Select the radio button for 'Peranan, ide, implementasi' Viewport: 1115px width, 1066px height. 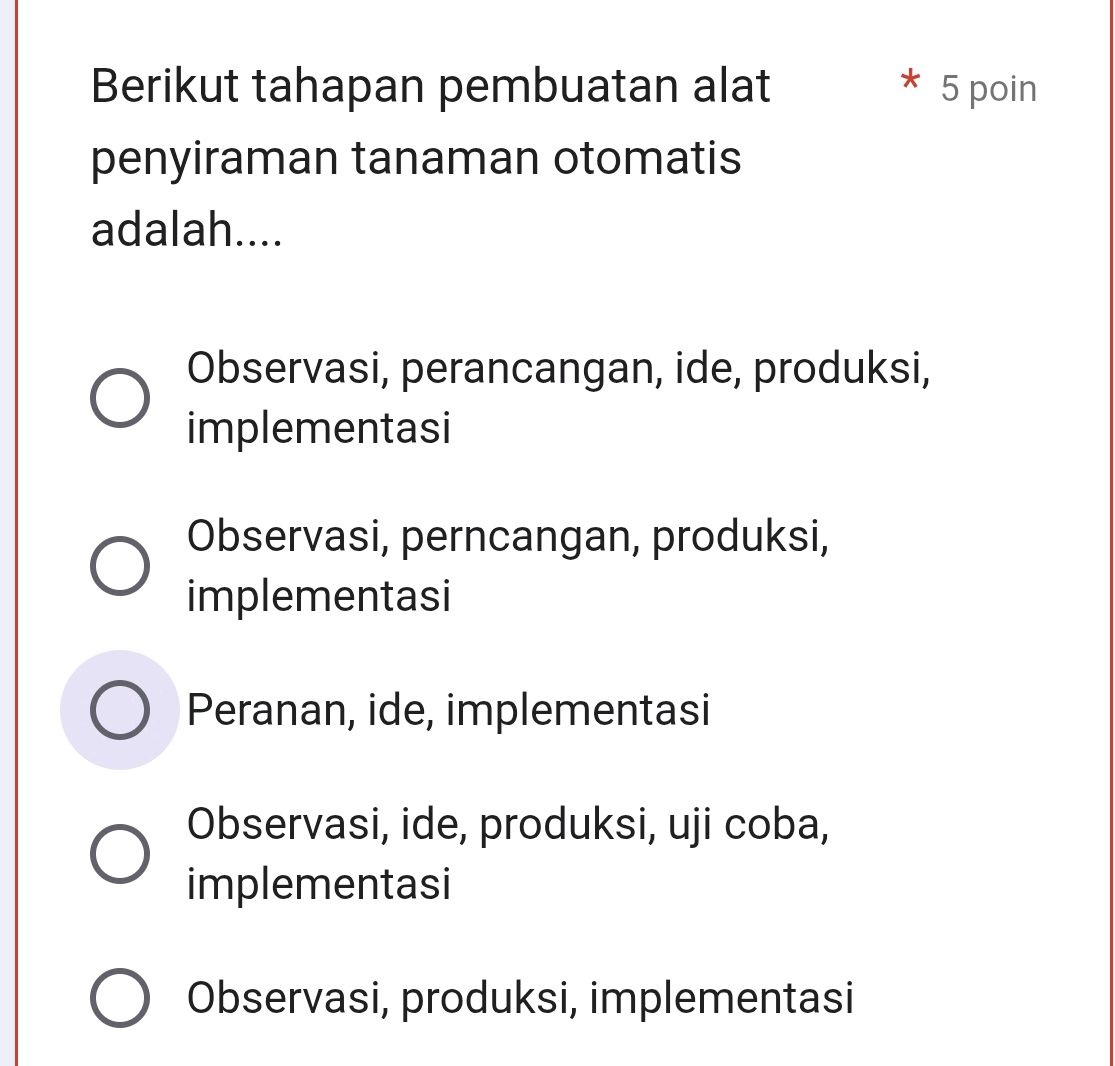(122, 709)
